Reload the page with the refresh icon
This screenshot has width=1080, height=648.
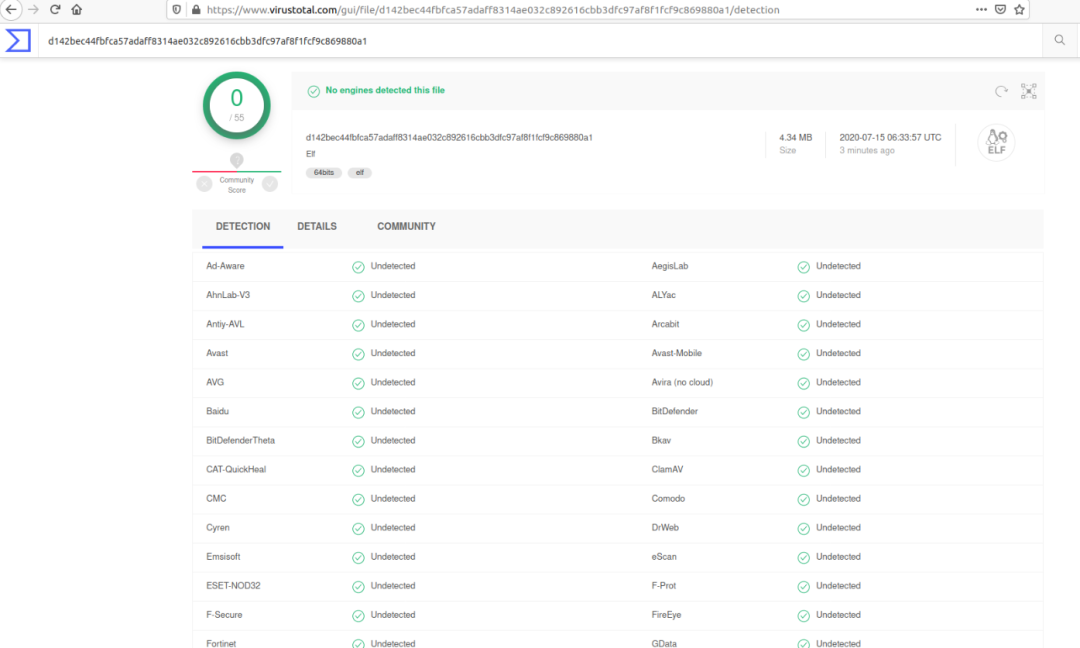coord(55,10)
